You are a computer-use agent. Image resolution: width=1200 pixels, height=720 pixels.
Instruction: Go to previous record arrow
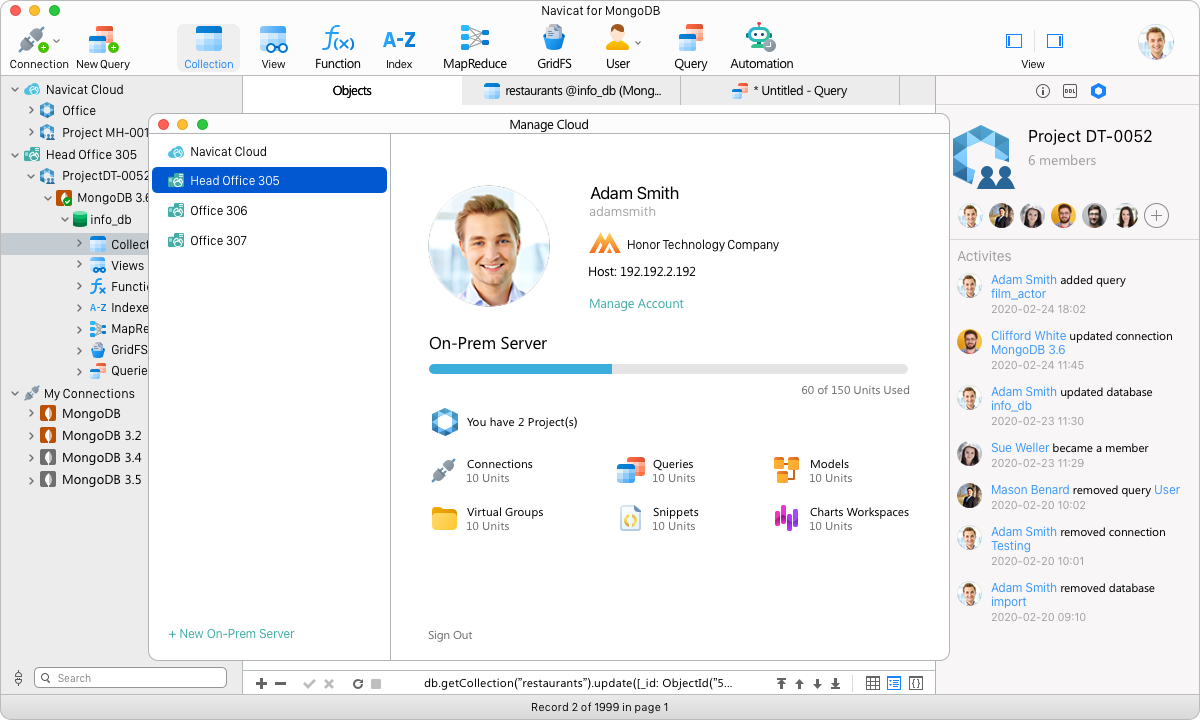point(799,684)
